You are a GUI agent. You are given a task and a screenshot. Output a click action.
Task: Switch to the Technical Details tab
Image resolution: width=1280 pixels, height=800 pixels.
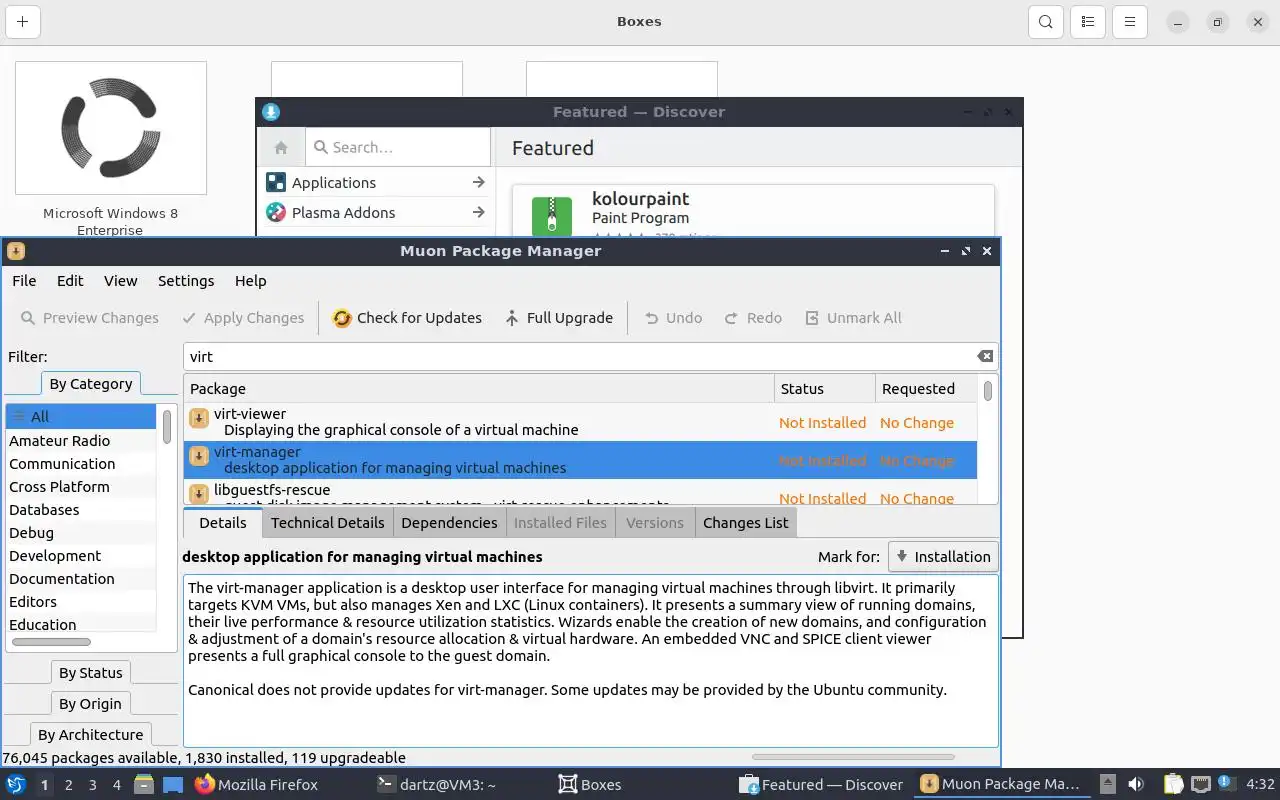(327, 523)
